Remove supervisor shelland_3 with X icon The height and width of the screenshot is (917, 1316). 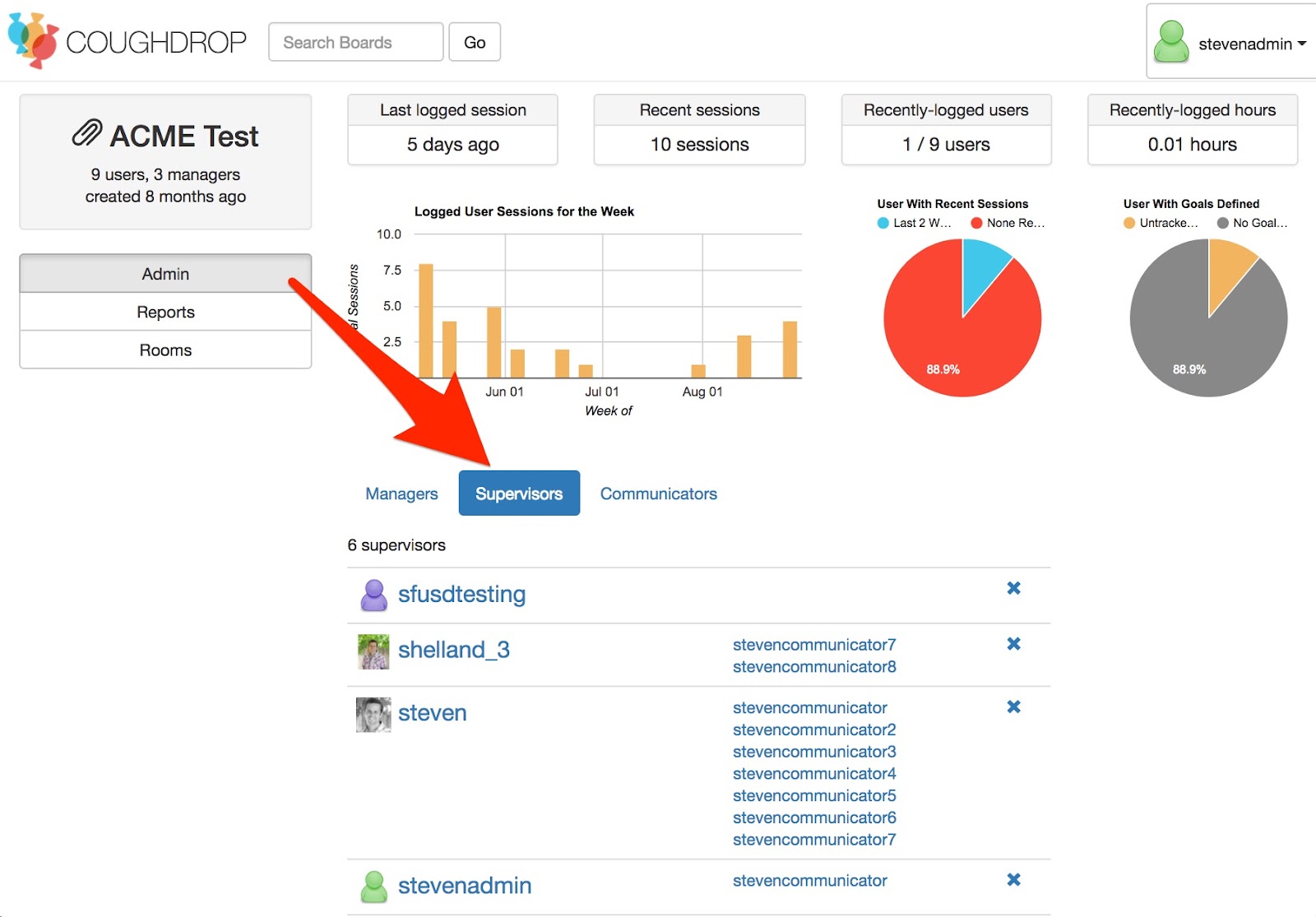pos(1013,644)
